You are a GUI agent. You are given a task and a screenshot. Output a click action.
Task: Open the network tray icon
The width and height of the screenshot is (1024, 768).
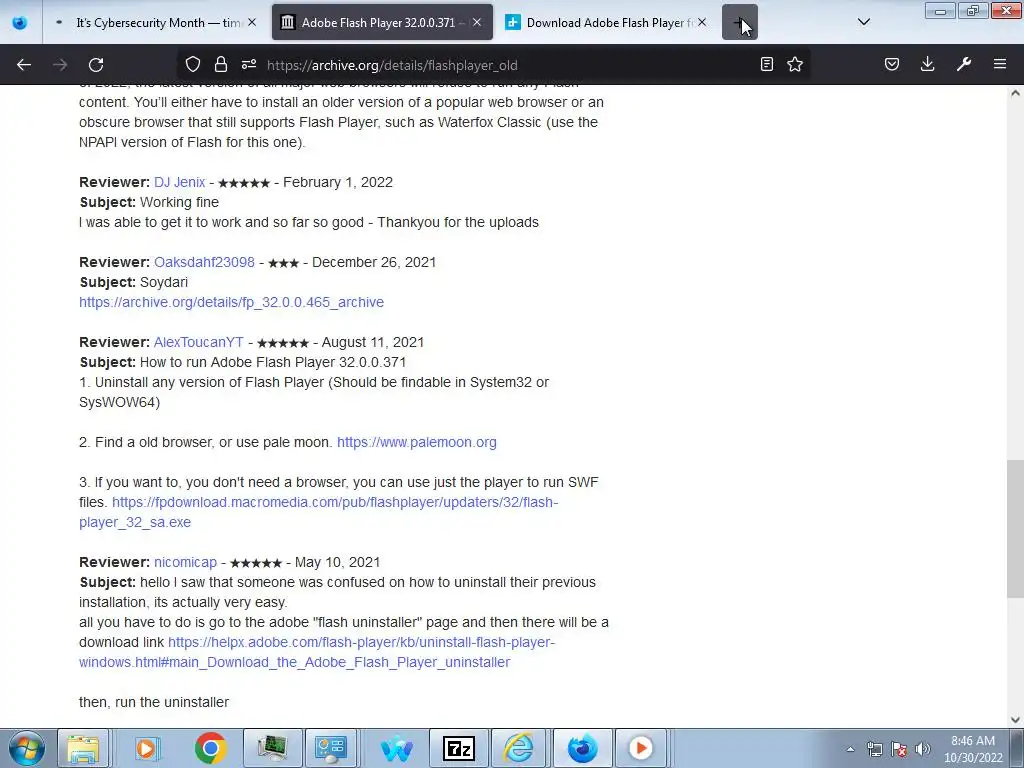(x=874, y=749)
